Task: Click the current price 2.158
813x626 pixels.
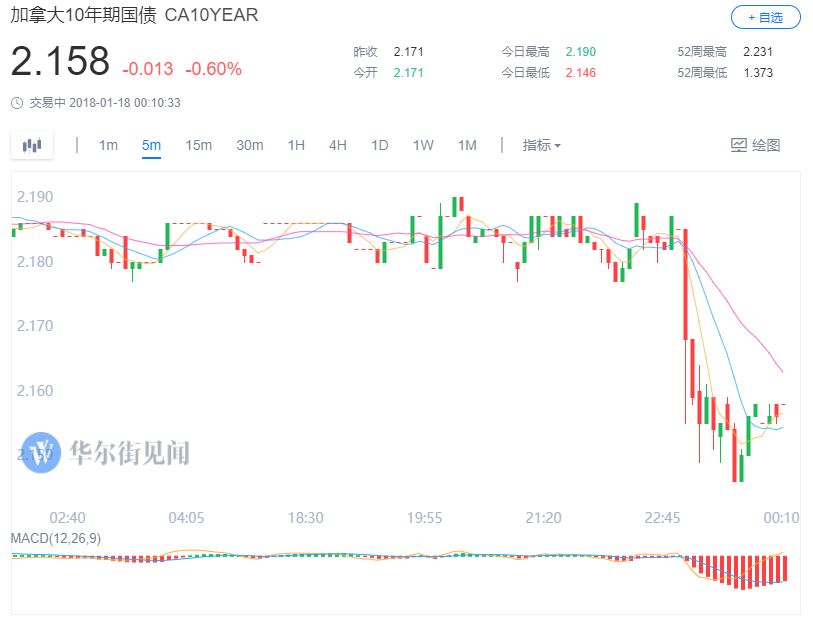Action: pyautogui.click(x=60, y=62)
